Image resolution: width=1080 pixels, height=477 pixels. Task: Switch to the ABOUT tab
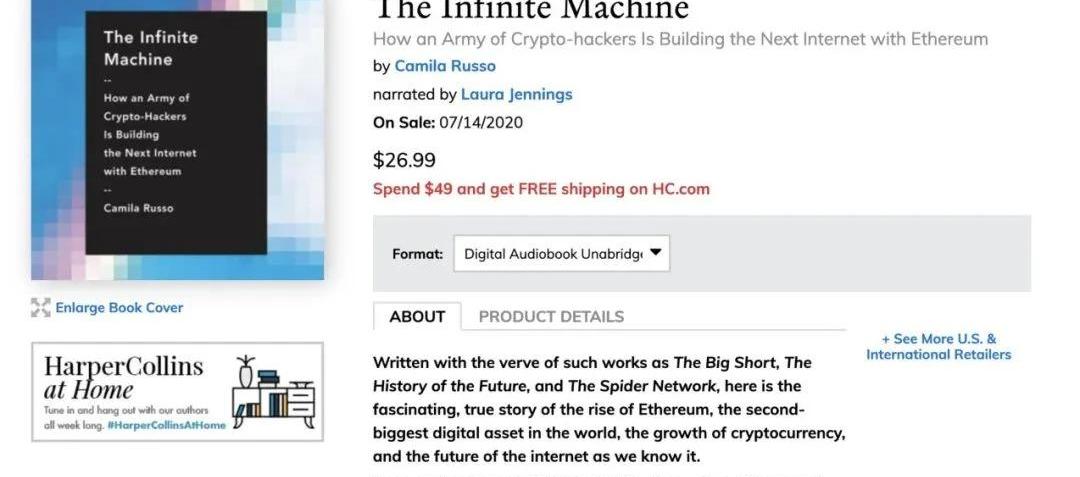pyautogui.click(x=417, y=317)
